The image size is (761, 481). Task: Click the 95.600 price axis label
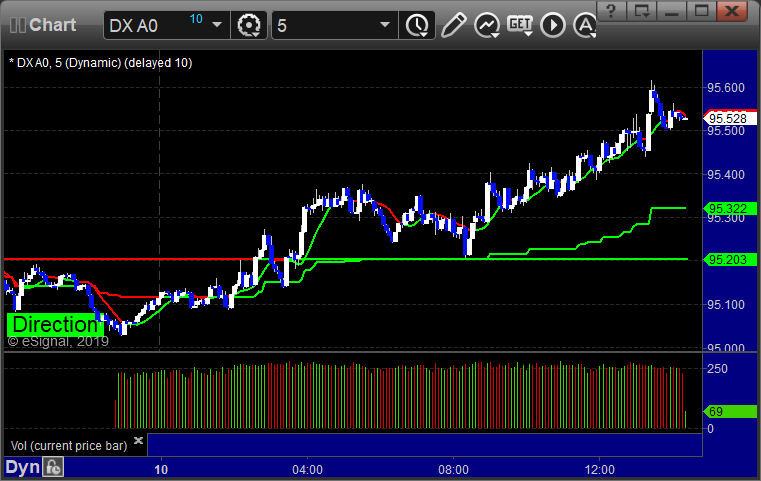[x=726, y=88]
